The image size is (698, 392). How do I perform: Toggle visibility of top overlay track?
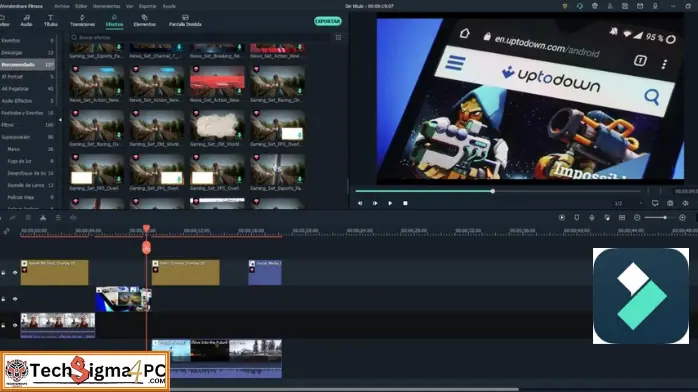click(x=15, y=272)
